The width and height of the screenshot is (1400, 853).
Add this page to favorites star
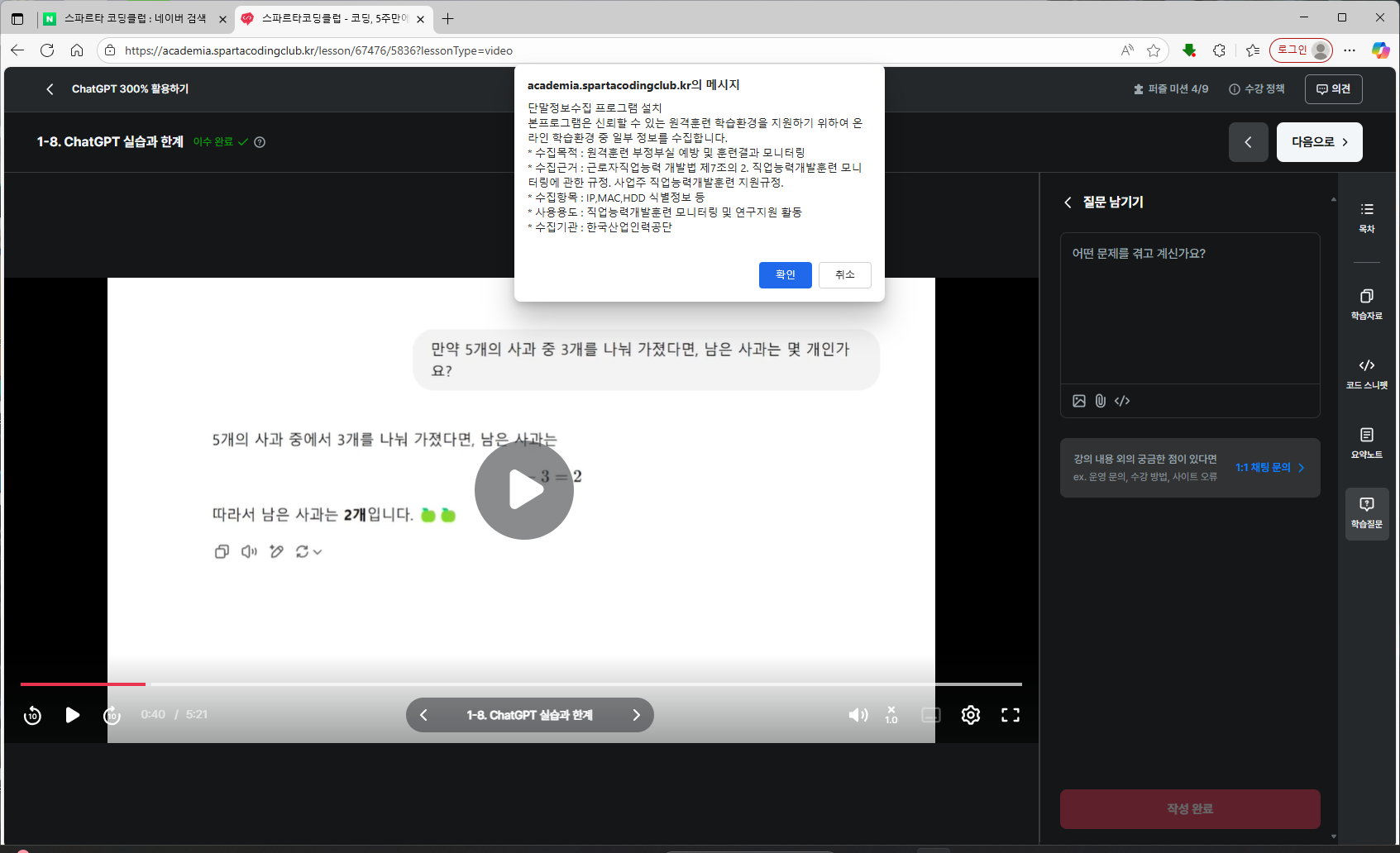[x=1154, y=50]
